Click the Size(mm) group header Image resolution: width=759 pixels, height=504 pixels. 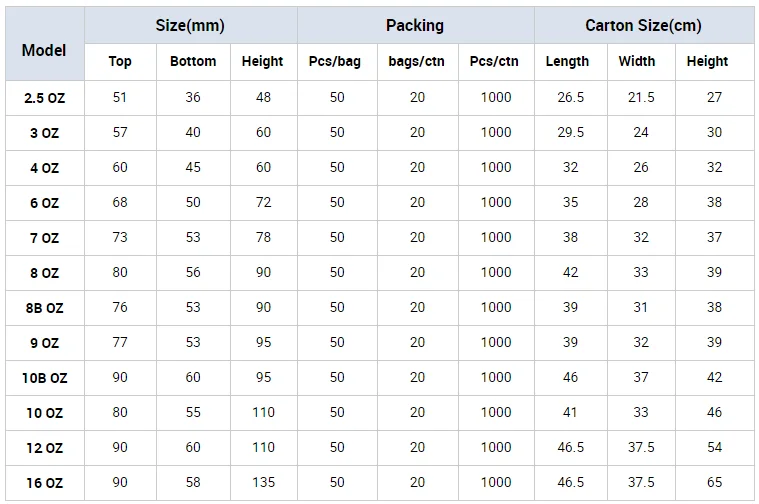190,26
